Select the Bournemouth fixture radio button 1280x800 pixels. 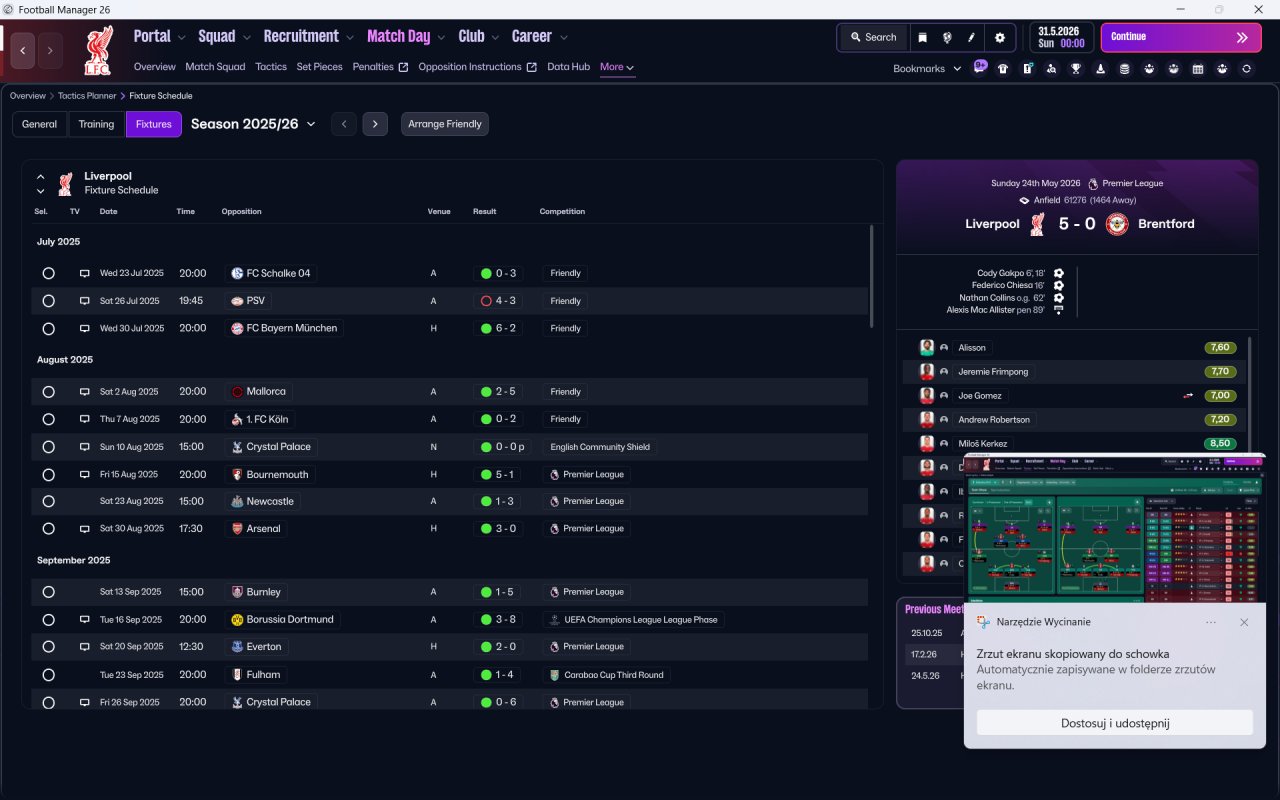(x=48, y=474)
